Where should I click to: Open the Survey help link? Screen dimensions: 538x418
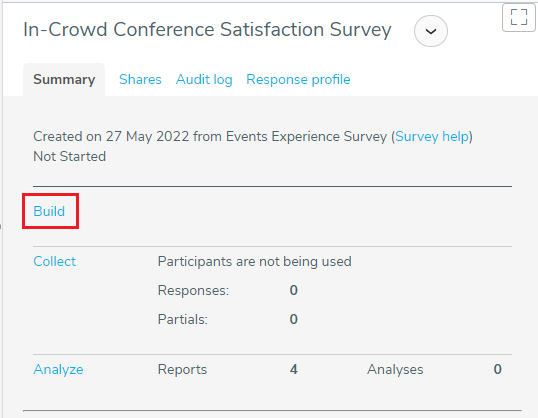432,137
